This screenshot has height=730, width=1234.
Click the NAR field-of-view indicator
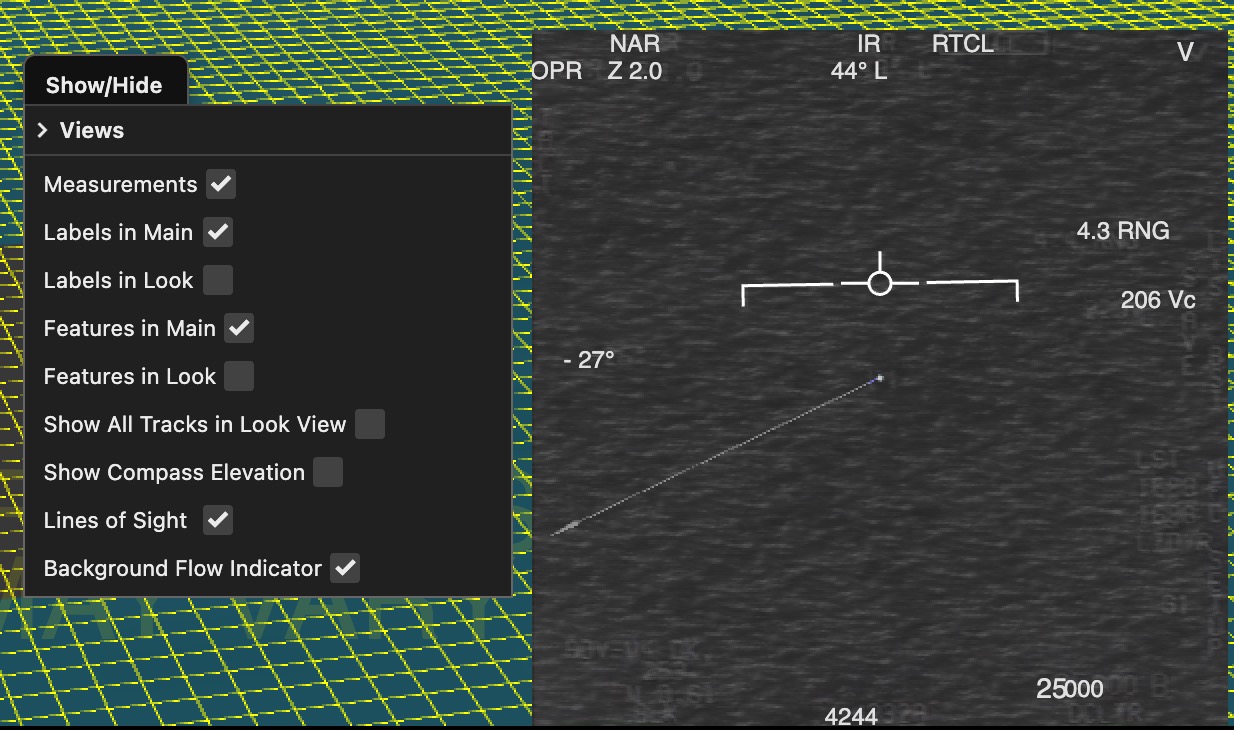(x=634, y=44)
